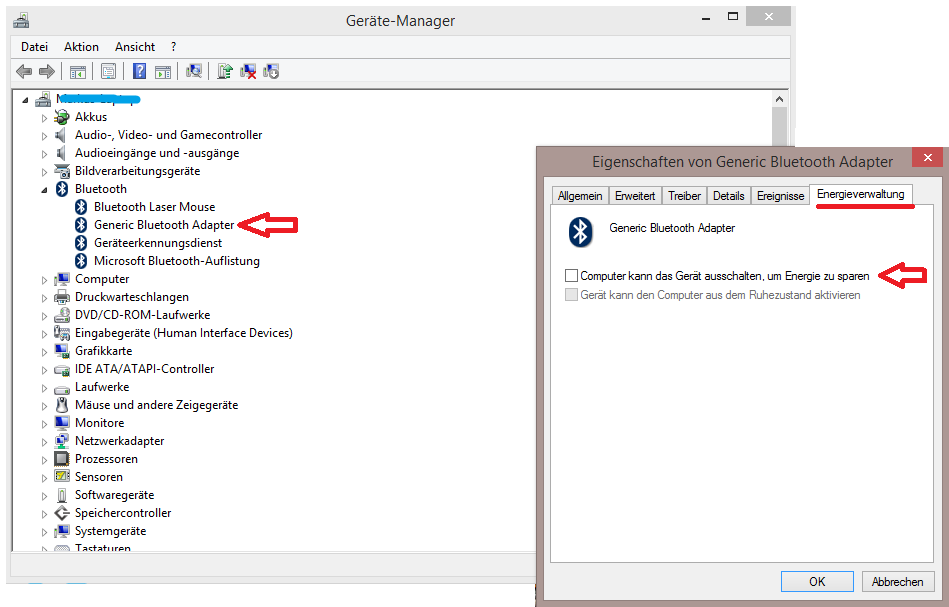Click the Microsoft Bluetooth-Auflistung icon
The image size is (949, 607).
(81, 261)
